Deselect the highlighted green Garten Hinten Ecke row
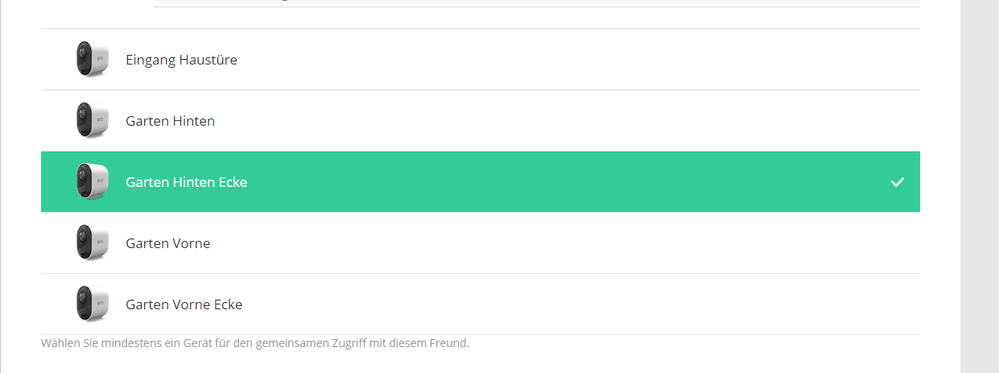 point(480,182)
